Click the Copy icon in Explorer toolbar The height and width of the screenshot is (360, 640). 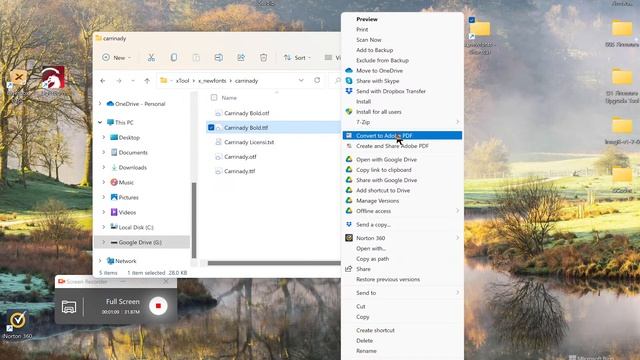pyautogui.click(x=174, y=58)
